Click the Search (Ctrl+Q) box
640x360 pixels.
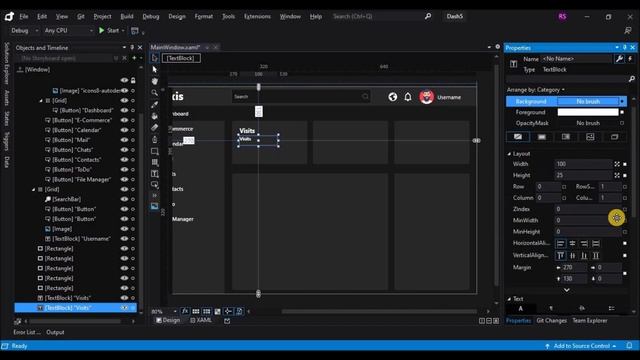tap(382, 16)
